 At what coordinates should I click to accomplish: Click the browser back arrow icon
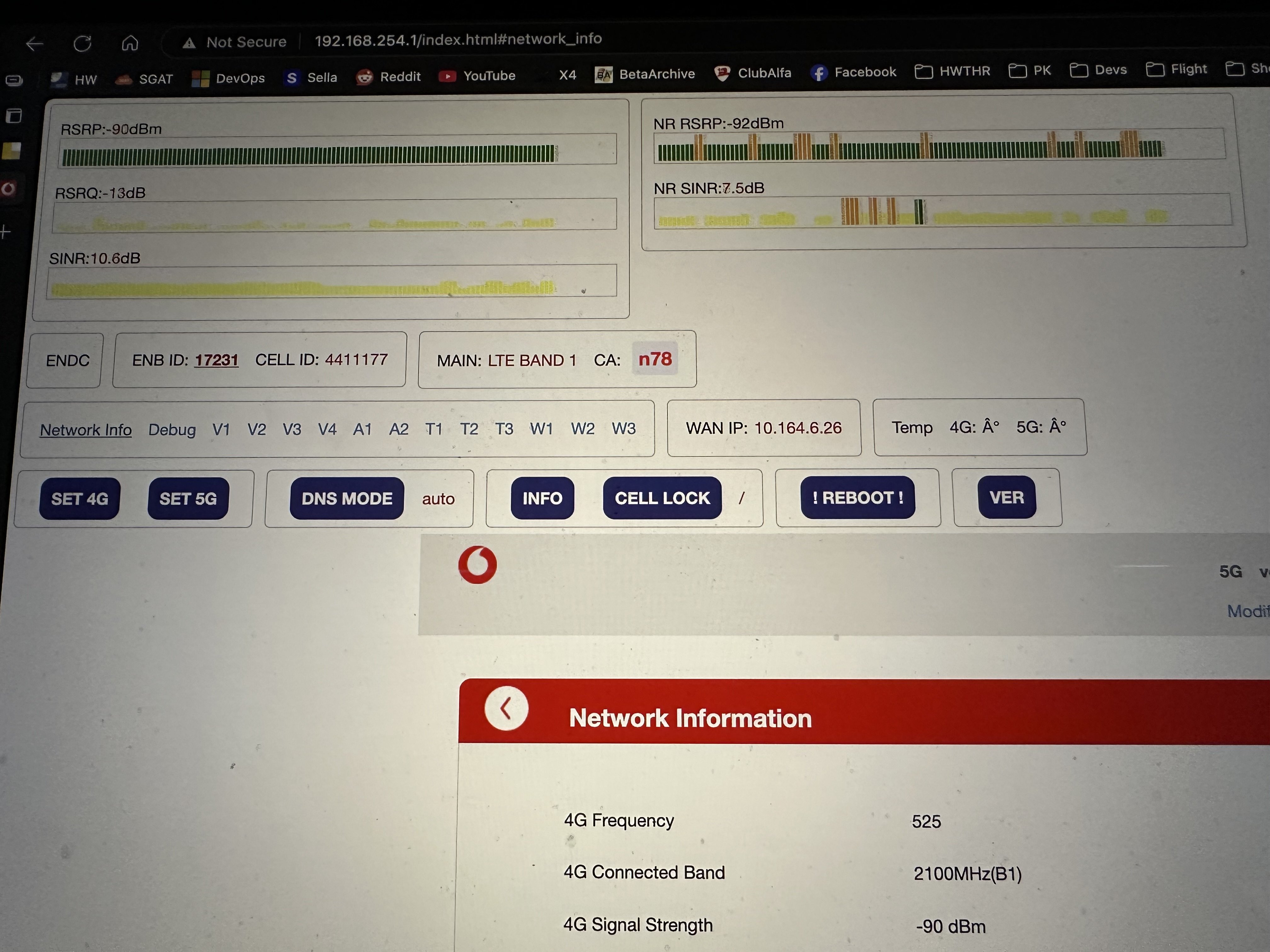35,44
